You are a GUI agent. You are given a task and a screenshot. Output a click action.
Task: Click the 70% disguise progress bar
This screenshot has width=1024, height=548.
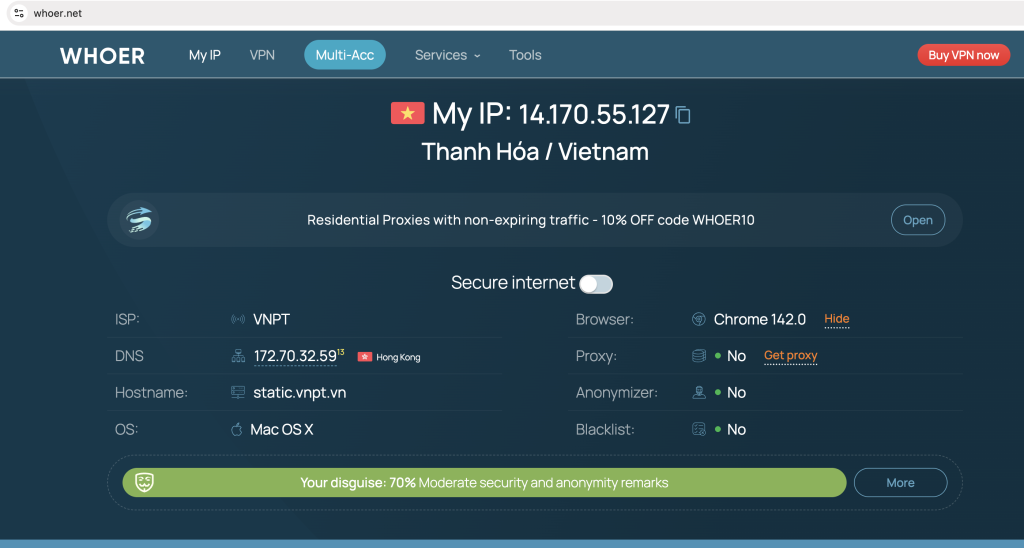484,482
